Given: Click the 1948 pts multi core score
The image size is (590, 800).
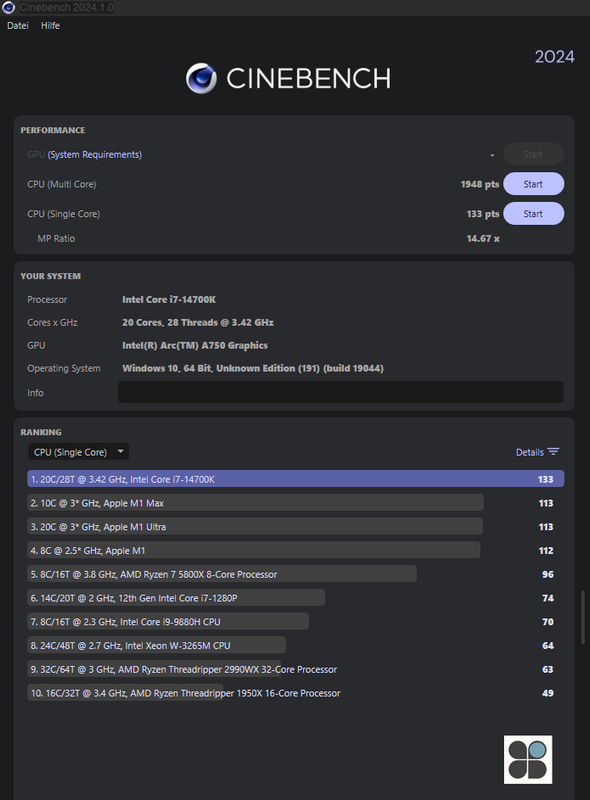Looking at the screenshot, I should 480,184.
